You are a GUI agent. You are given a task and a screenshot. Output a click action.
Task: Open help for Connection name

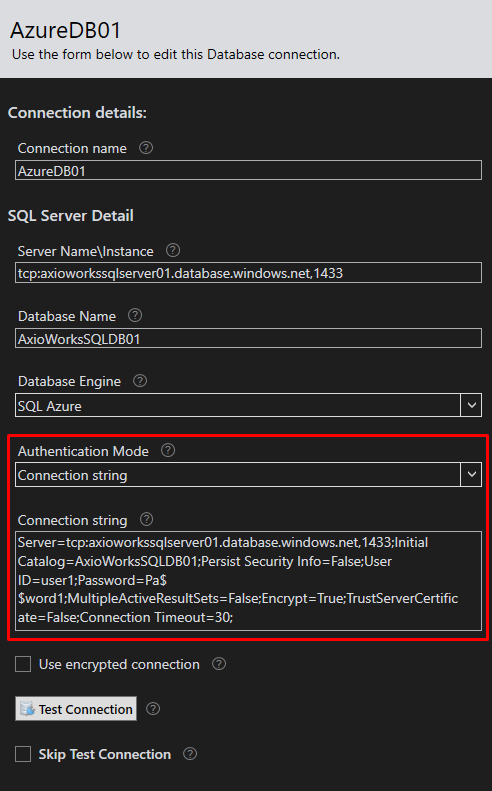pyautogui.click(x=146, y=148)
